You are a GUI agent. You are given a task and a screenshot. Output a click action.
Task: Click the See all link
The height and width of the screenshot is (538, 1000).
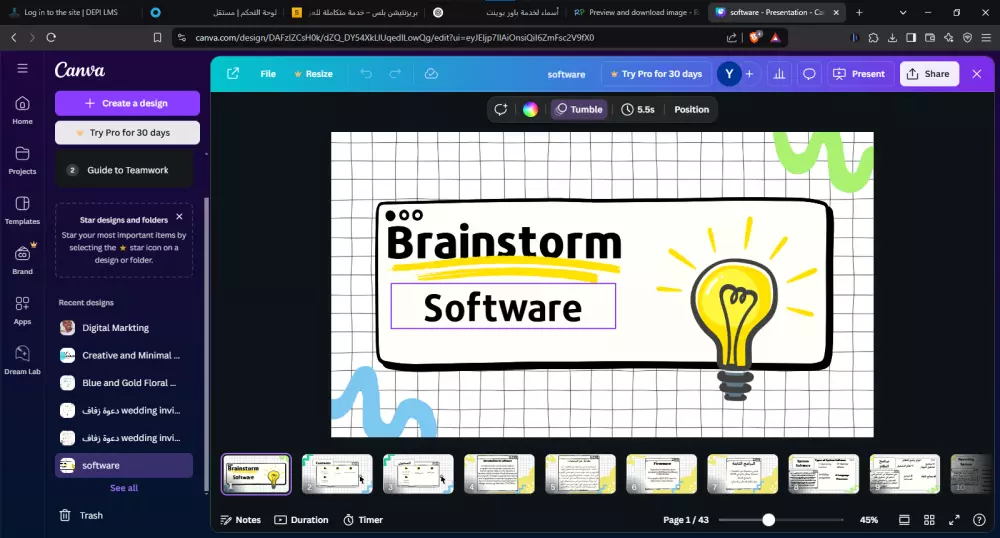click(124, 488)
